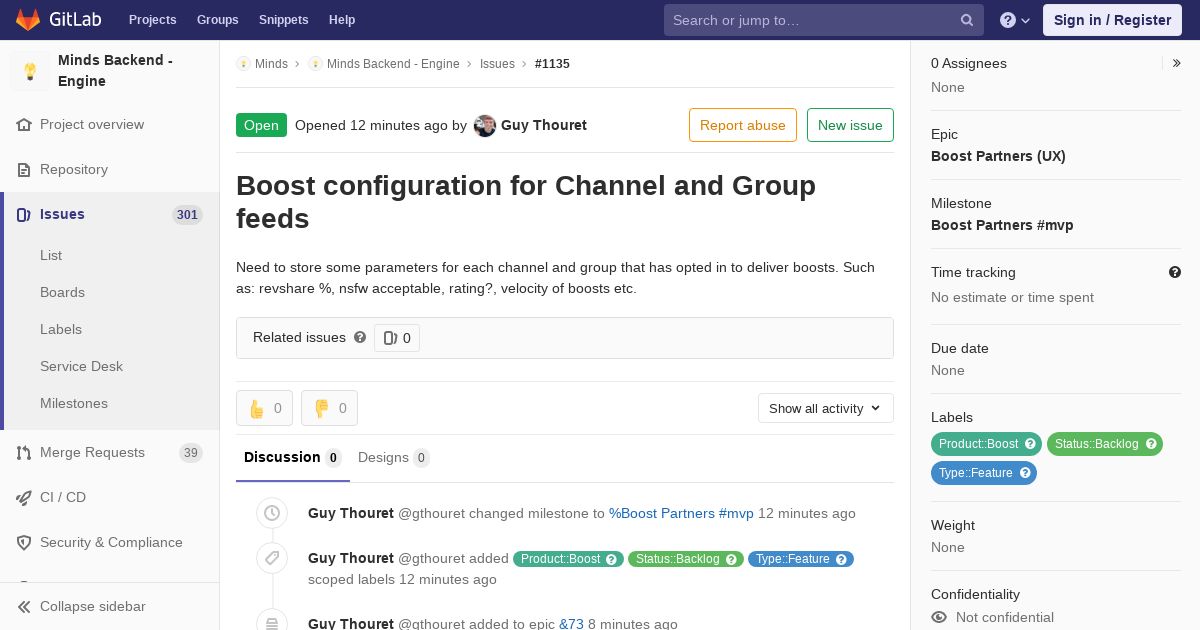Click the #1135 breadcrumb
The image size is (1200, 630).
coord(552,64)
